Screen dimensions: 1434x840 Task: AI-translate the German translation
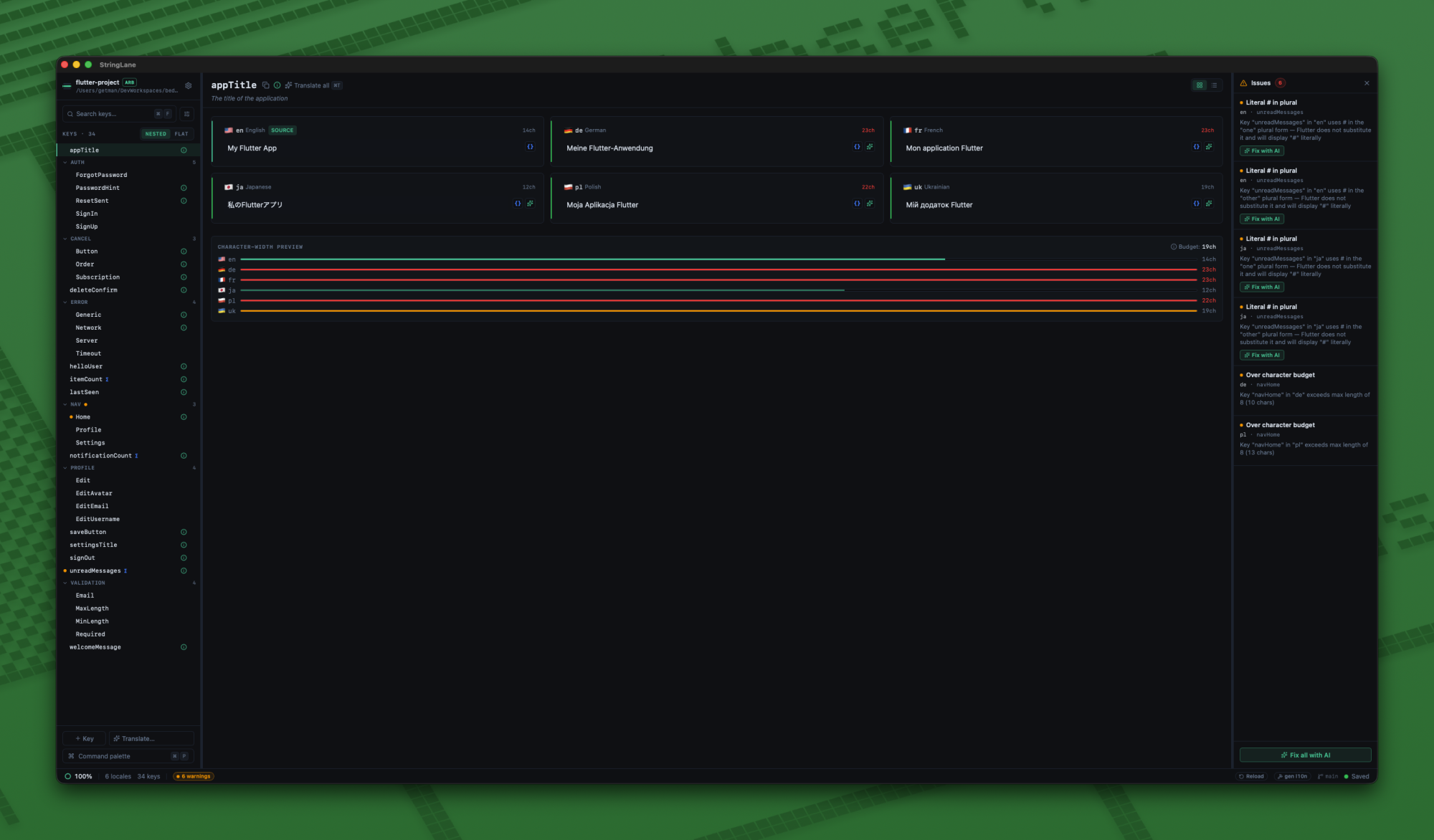click(870, 147)
